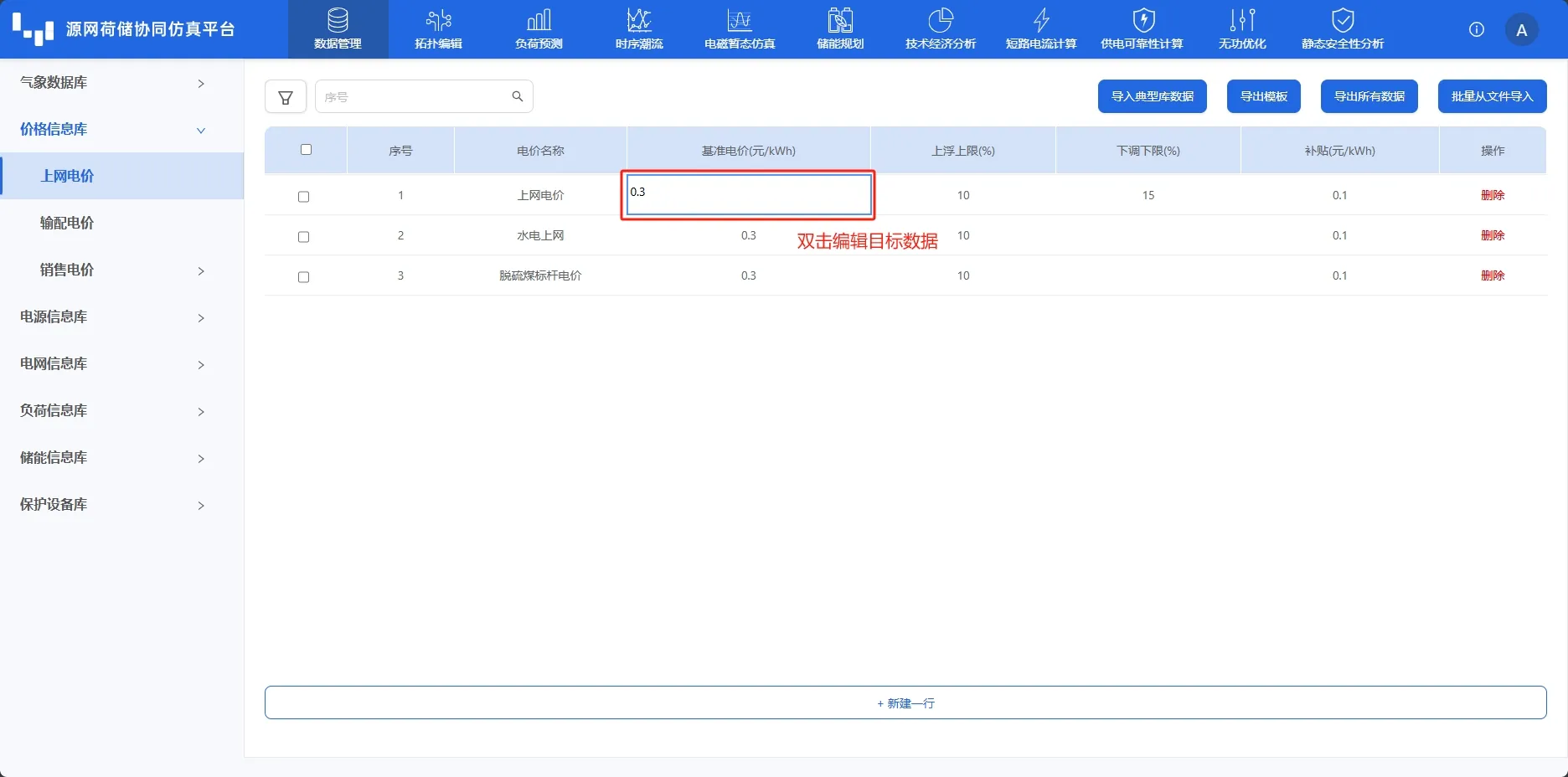The width and height of the screenshot is (1568, 777).
Task: Click row 3 上浮上限 value 10
Action: [x=963, y=275]
